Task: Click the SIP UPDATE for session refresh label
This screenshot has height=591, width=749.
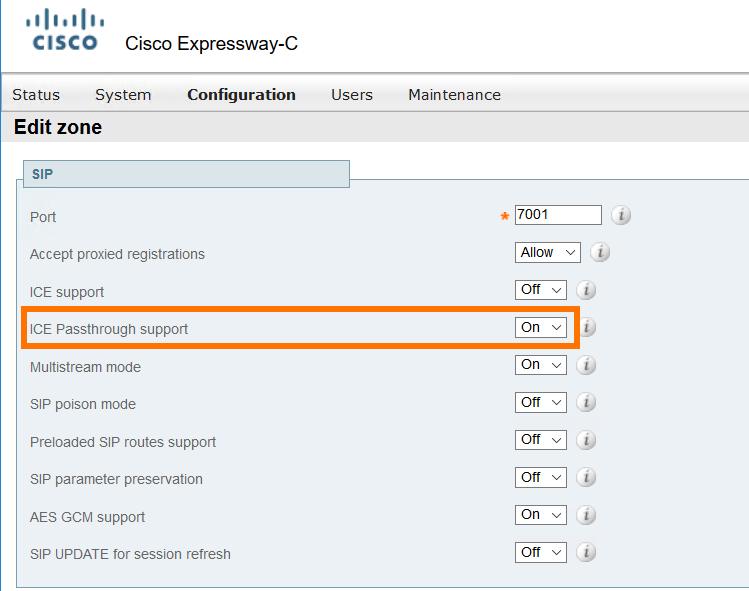Action: (130, 554)
